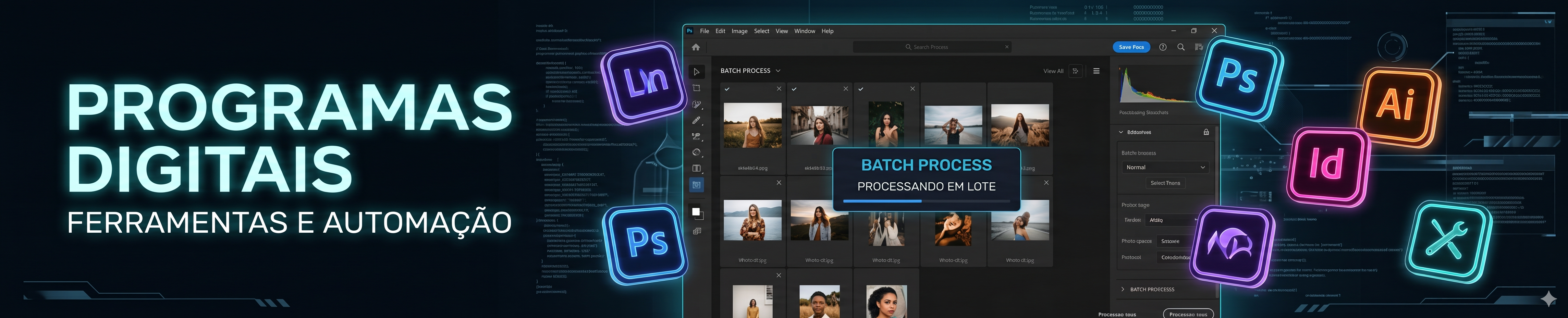The width and height of the screenshot is (1568, 318).
Task: Click the Ps logo in the menu bar
Action: [690, 31]
